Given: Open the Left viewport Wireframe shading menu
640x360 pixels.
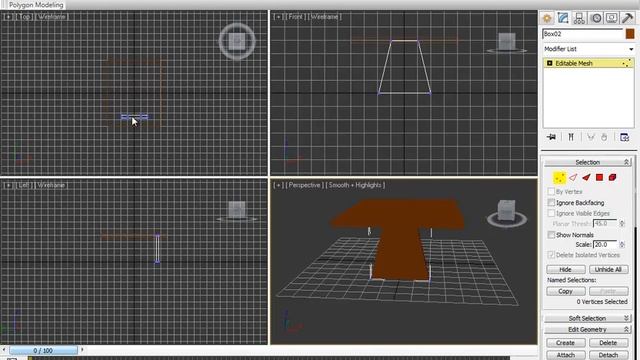Looking at the screenshot, I should tap(51, 185).
